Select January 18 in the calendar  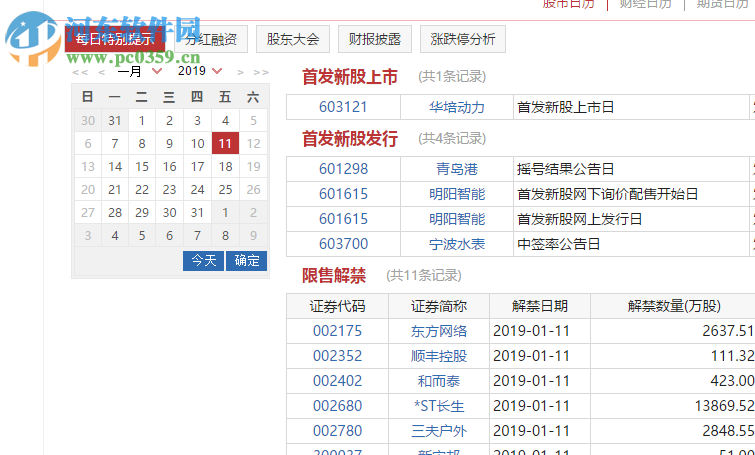(x=225, y=167)
